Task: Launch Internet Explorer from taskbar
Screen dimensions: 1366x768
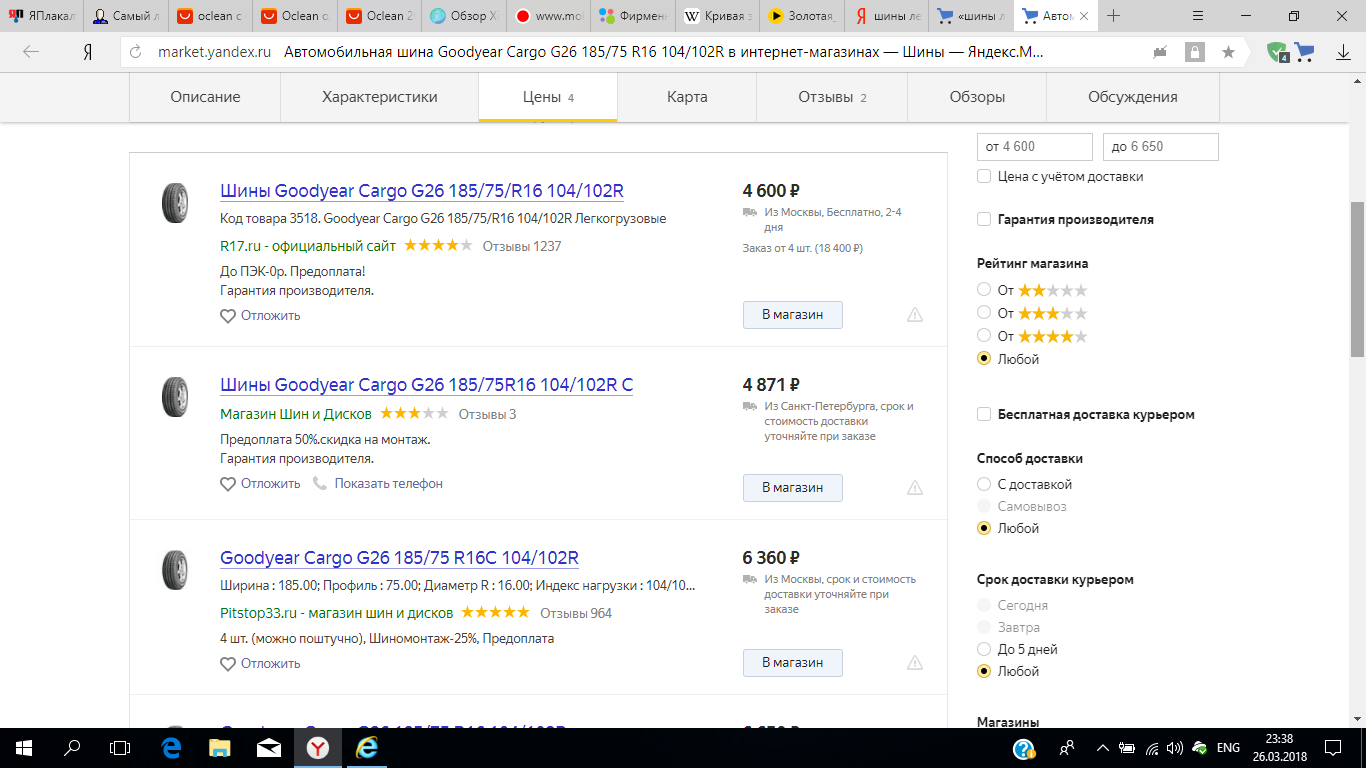Action: click(368, 747)
